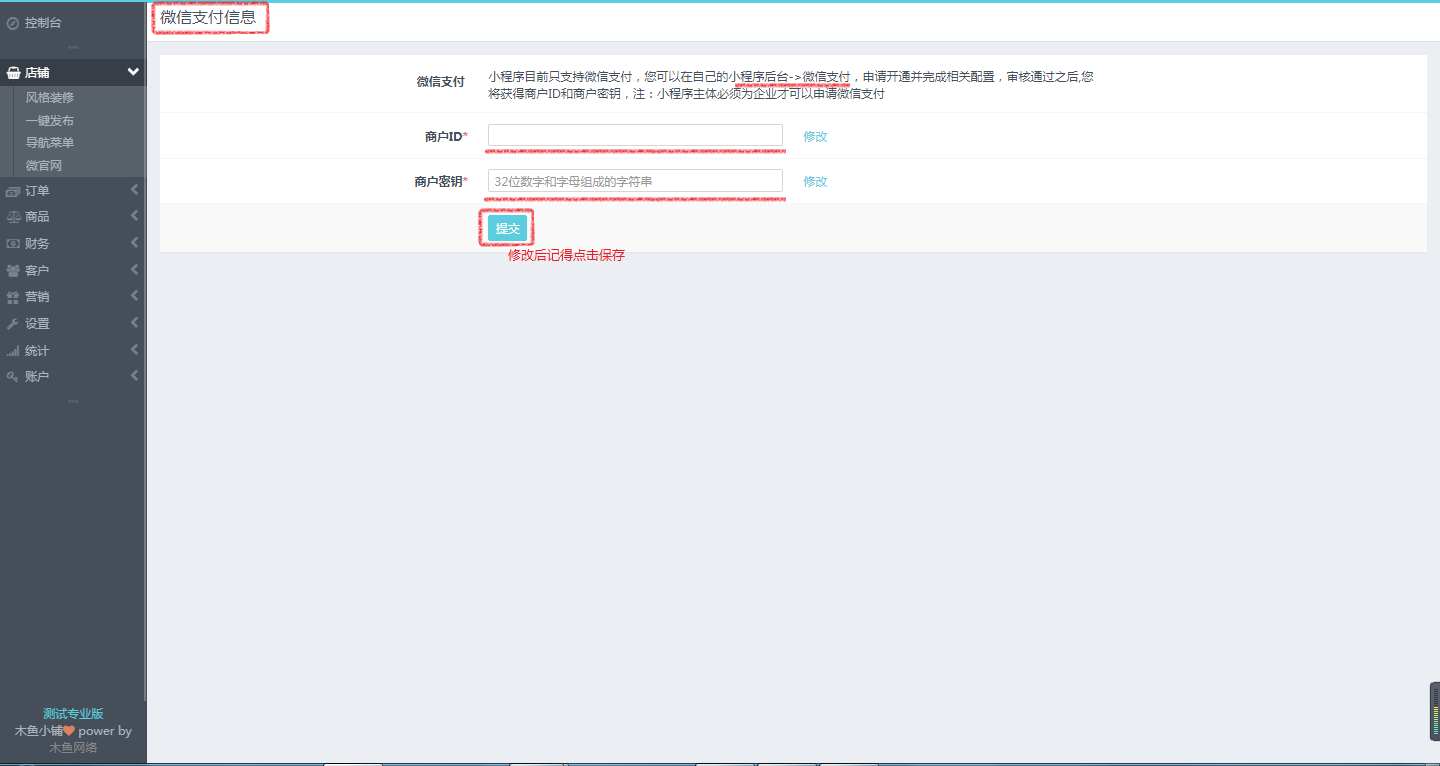Click 修改 link next to 商户密钥 field
Image resolution: width=1440 pixels, height=766 pixels.
coord(815,181)
